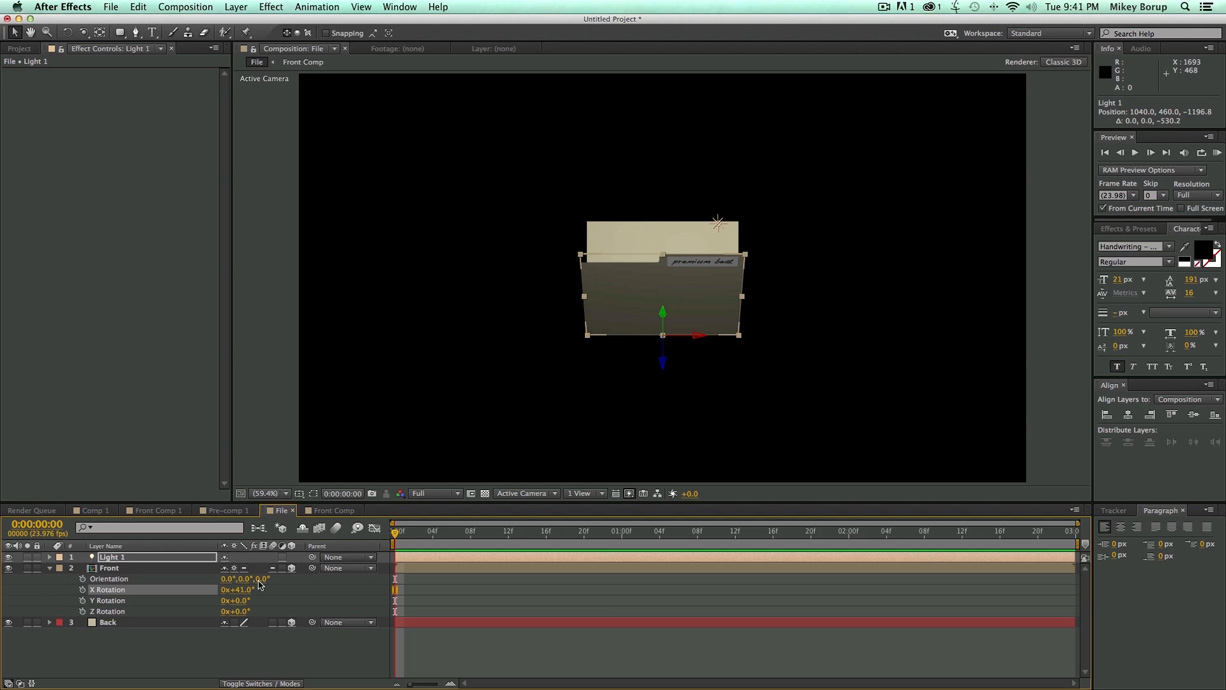Open the Resolution dropdown set to Full
Viewport: 1226px width, 690px height.
(1197, 194)
